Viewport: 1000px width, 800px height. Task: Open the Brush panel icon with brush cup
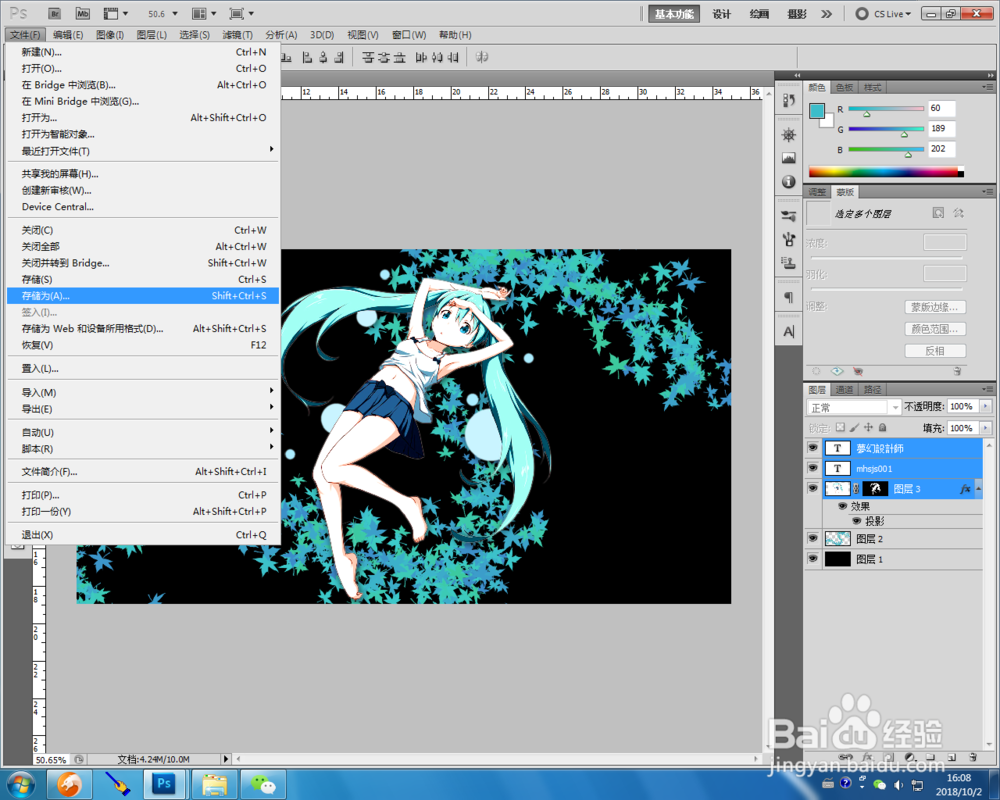click(x=789, y=239)
